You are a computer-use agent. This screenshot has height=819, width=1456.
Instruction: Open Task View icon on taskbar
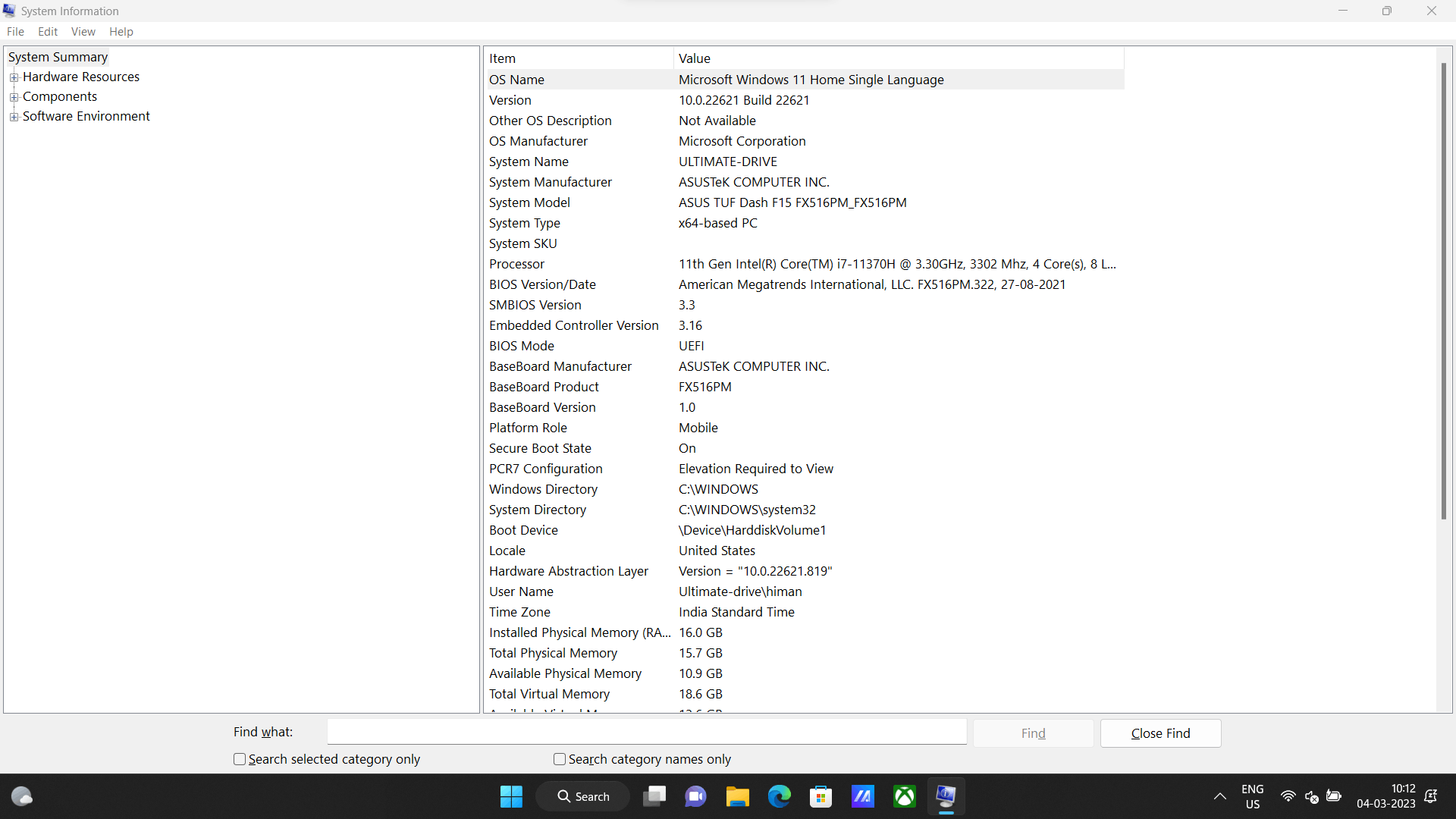pyautogui.click(x=654, y=796)
